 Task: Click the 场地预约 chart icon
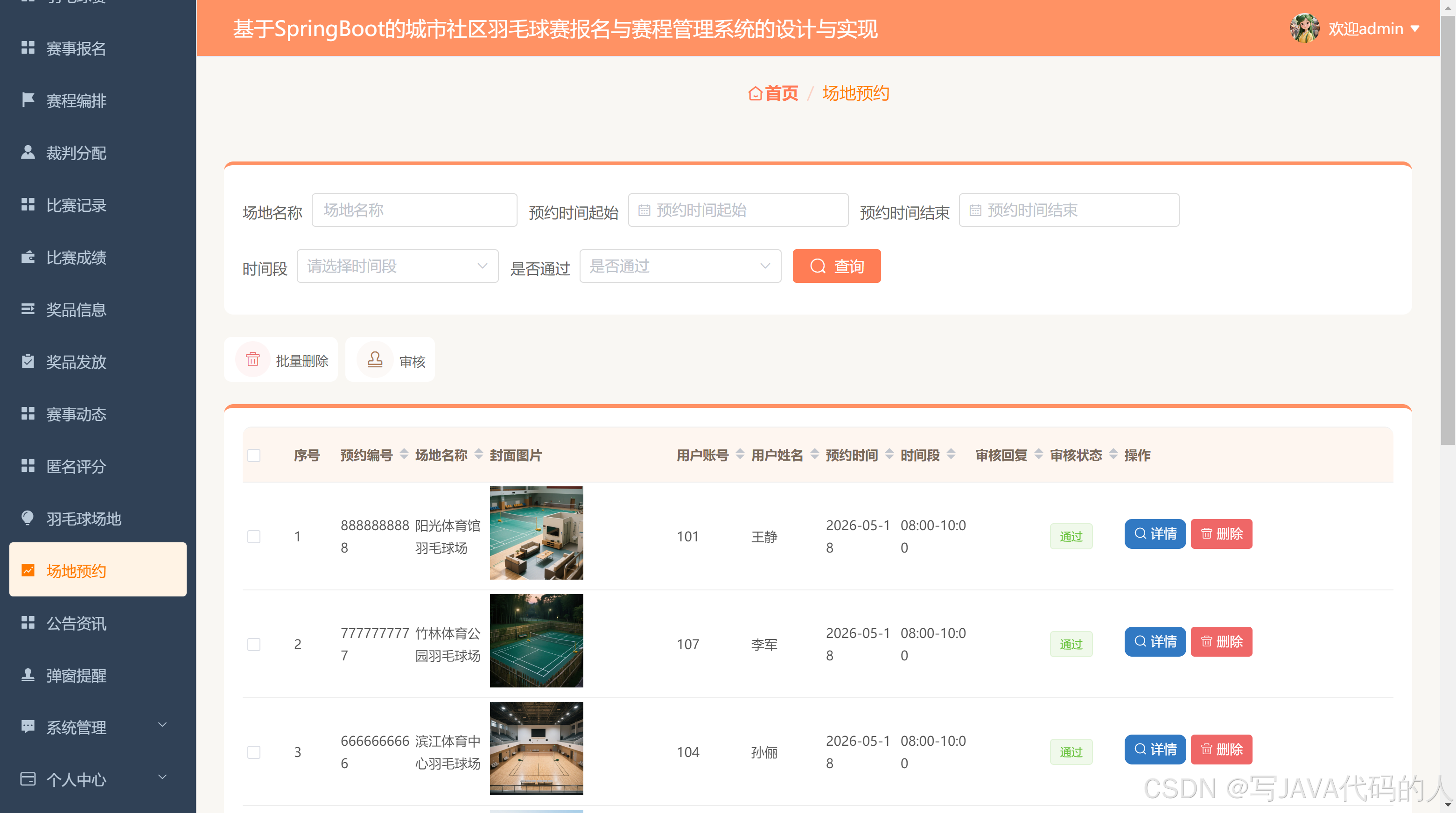pos(28,570)
